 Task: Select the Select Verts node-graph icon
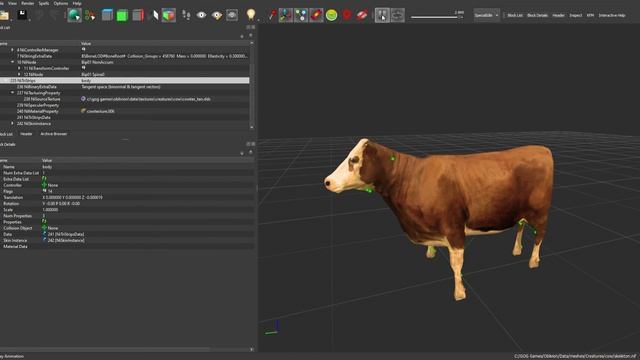[x=90, y=16]
